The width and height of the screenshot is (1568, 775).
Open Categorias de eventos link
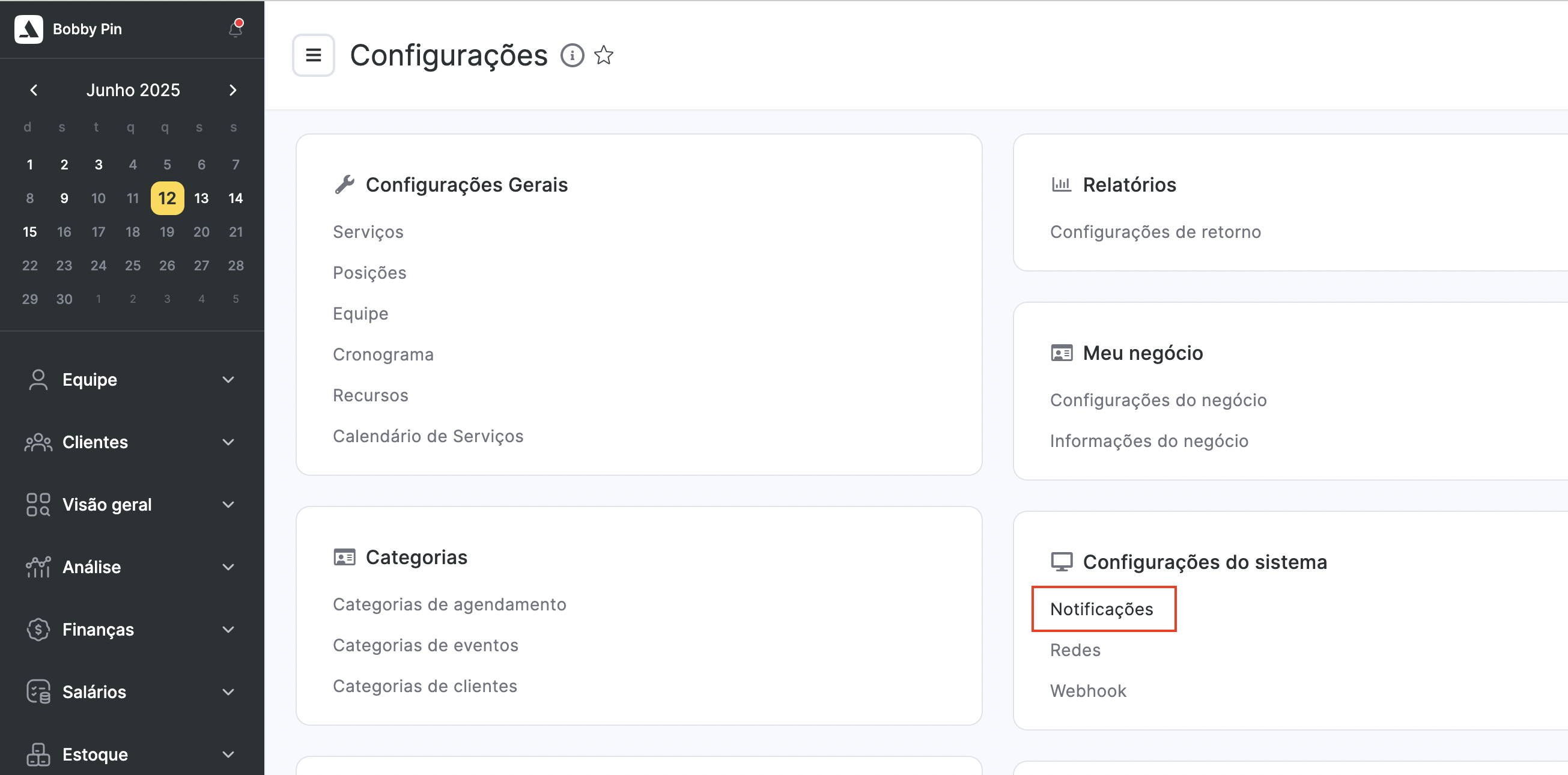(425, 645)
